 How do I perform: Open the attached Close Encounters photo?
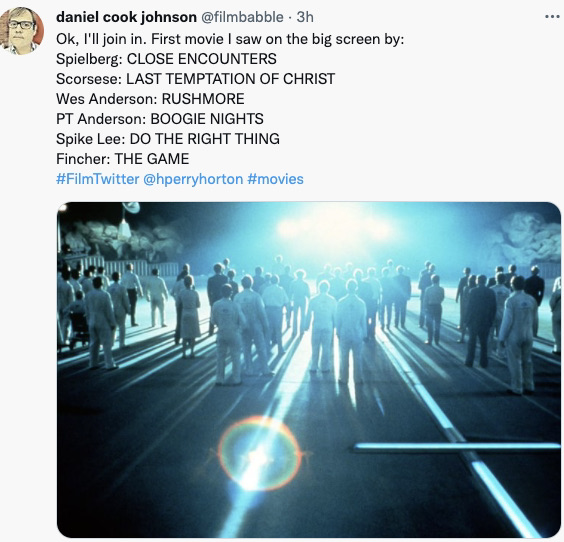[309, 370]
